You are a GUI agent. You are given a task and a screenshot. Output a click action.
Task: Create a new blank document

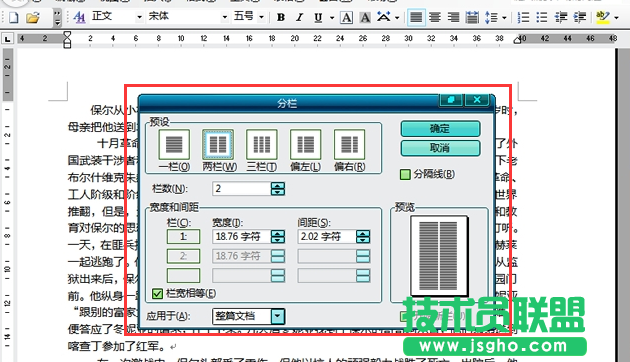coord(14,17)
